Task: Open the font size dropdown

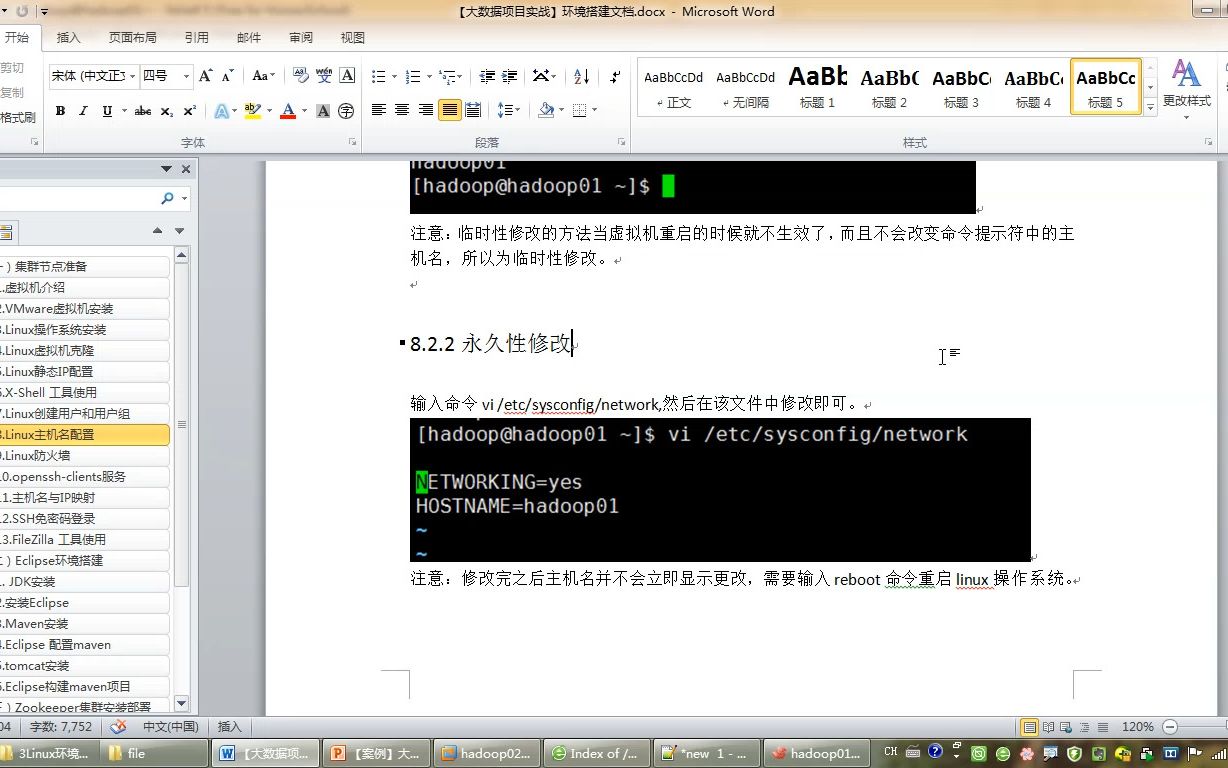Action: tap(186, 76)
